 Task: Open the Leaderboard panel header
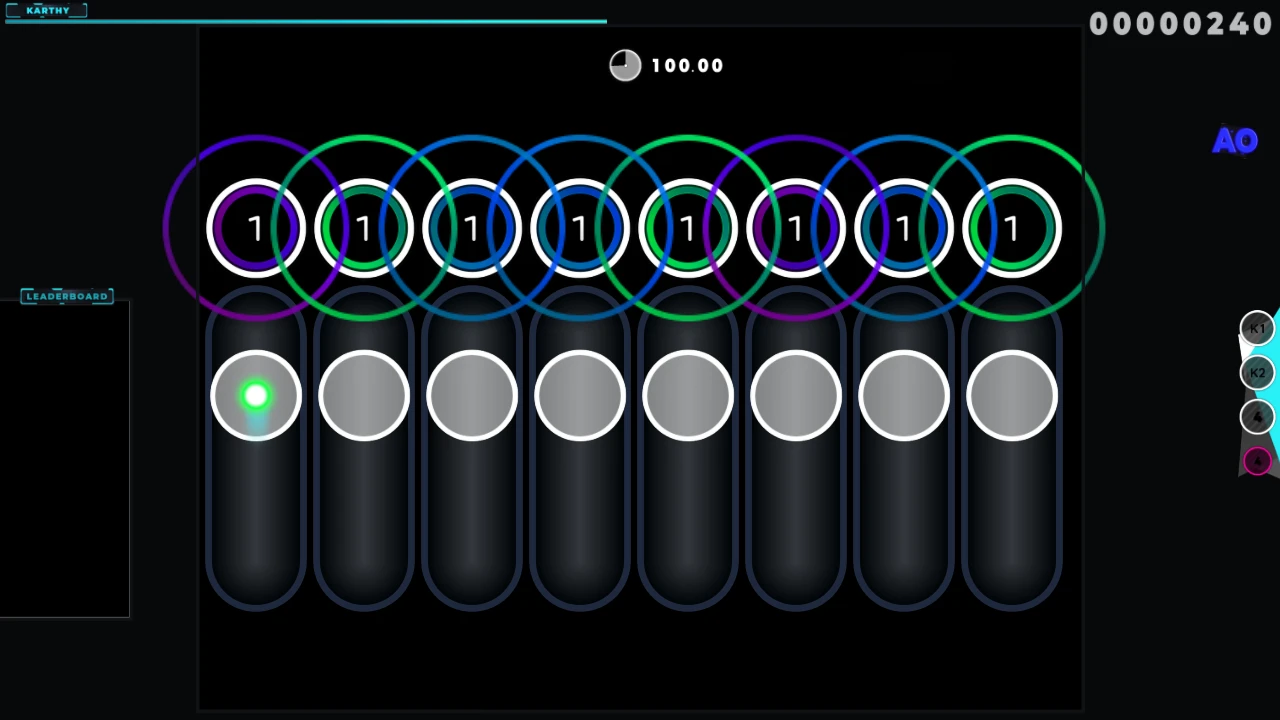[x=67, y=296]
